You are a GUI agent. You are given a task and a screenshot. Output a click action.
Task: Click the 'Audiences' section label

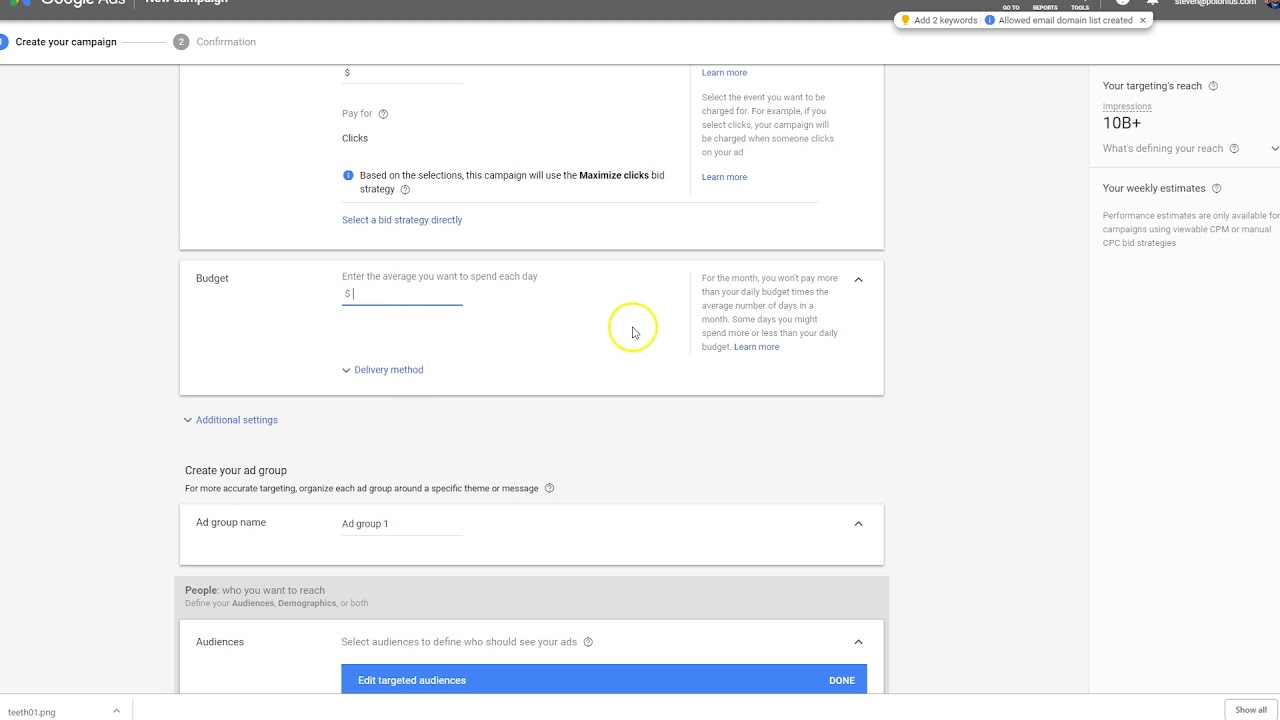220,642
